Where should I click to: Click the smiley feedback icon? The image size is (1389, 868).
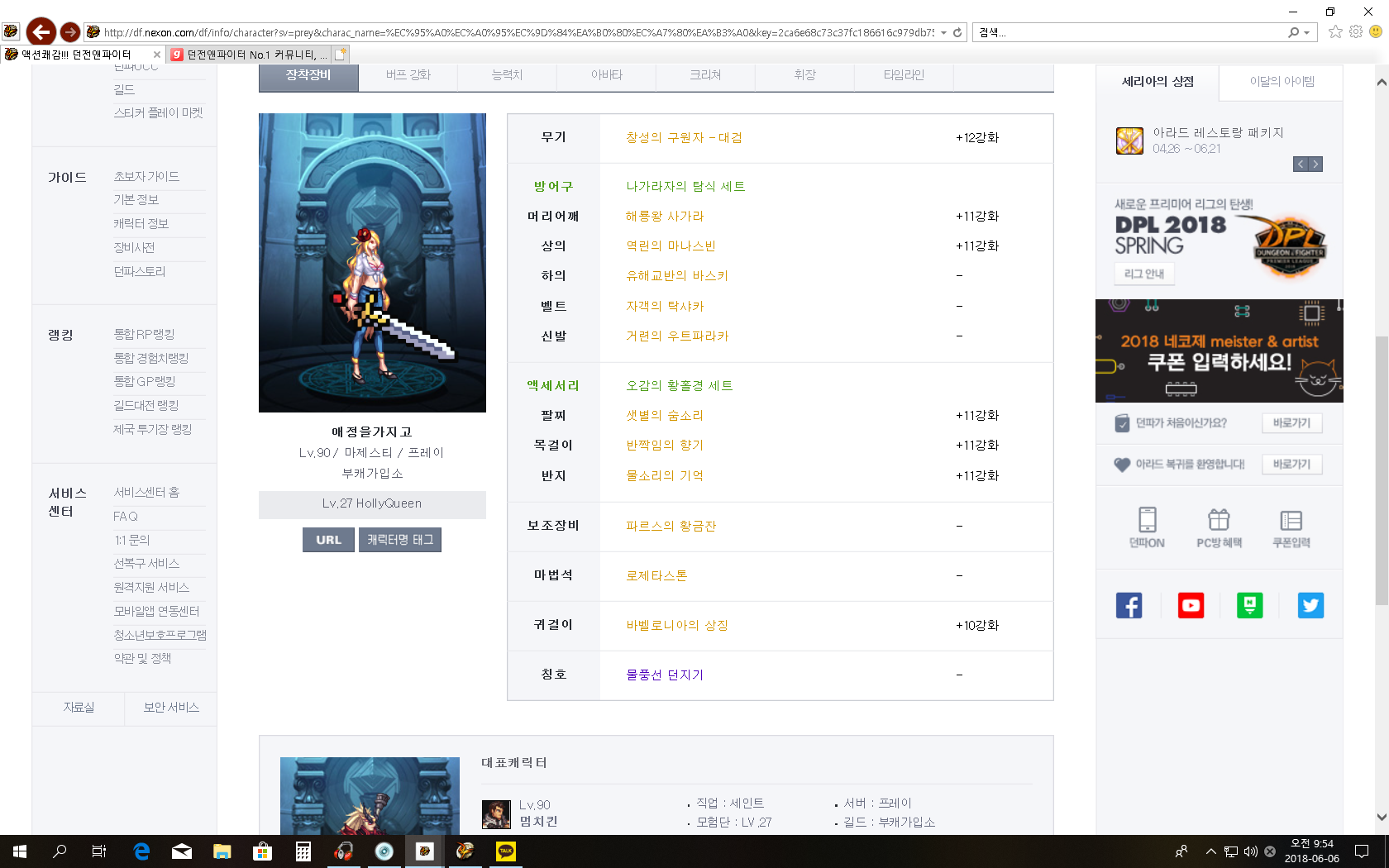(x=1376, y=31)
